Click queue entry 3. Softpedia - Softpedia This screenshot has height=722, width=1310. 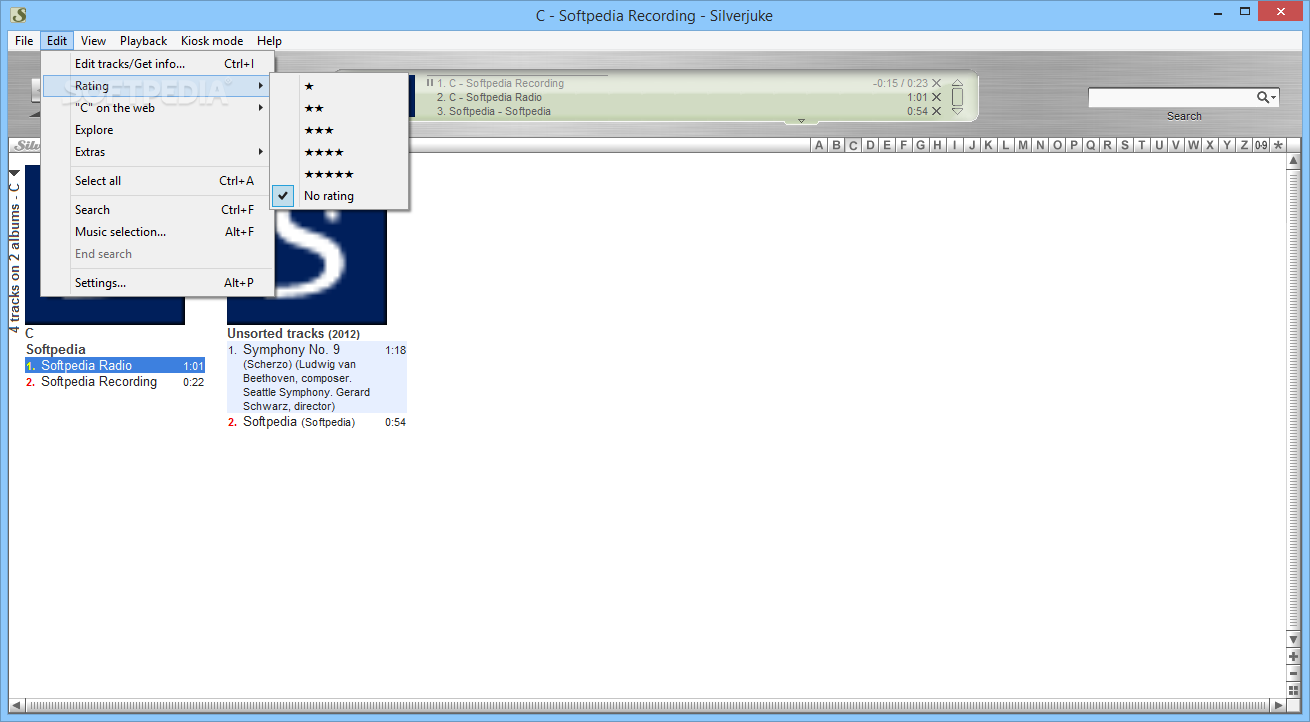pyautogui.click(x=493, y=112)
